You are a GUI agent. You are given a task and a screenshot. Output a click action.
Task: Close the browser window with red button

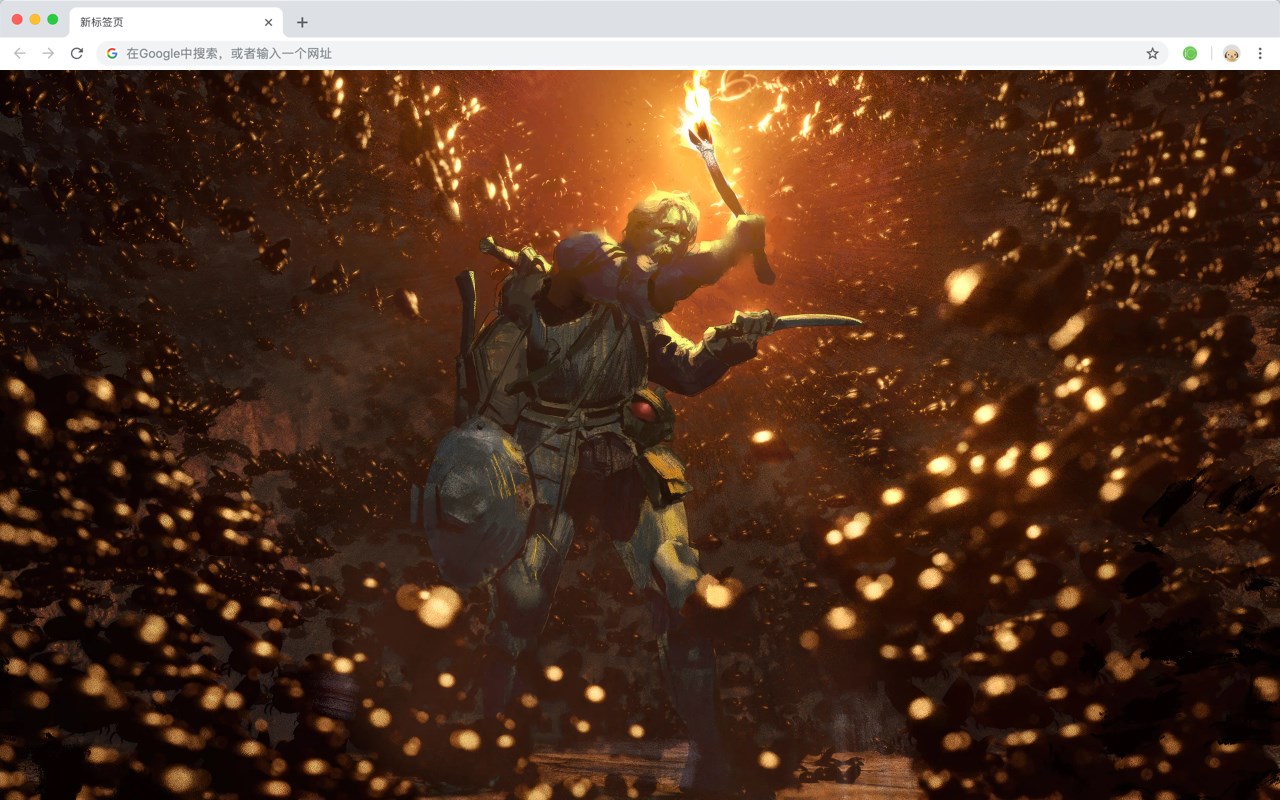point(17,19)
